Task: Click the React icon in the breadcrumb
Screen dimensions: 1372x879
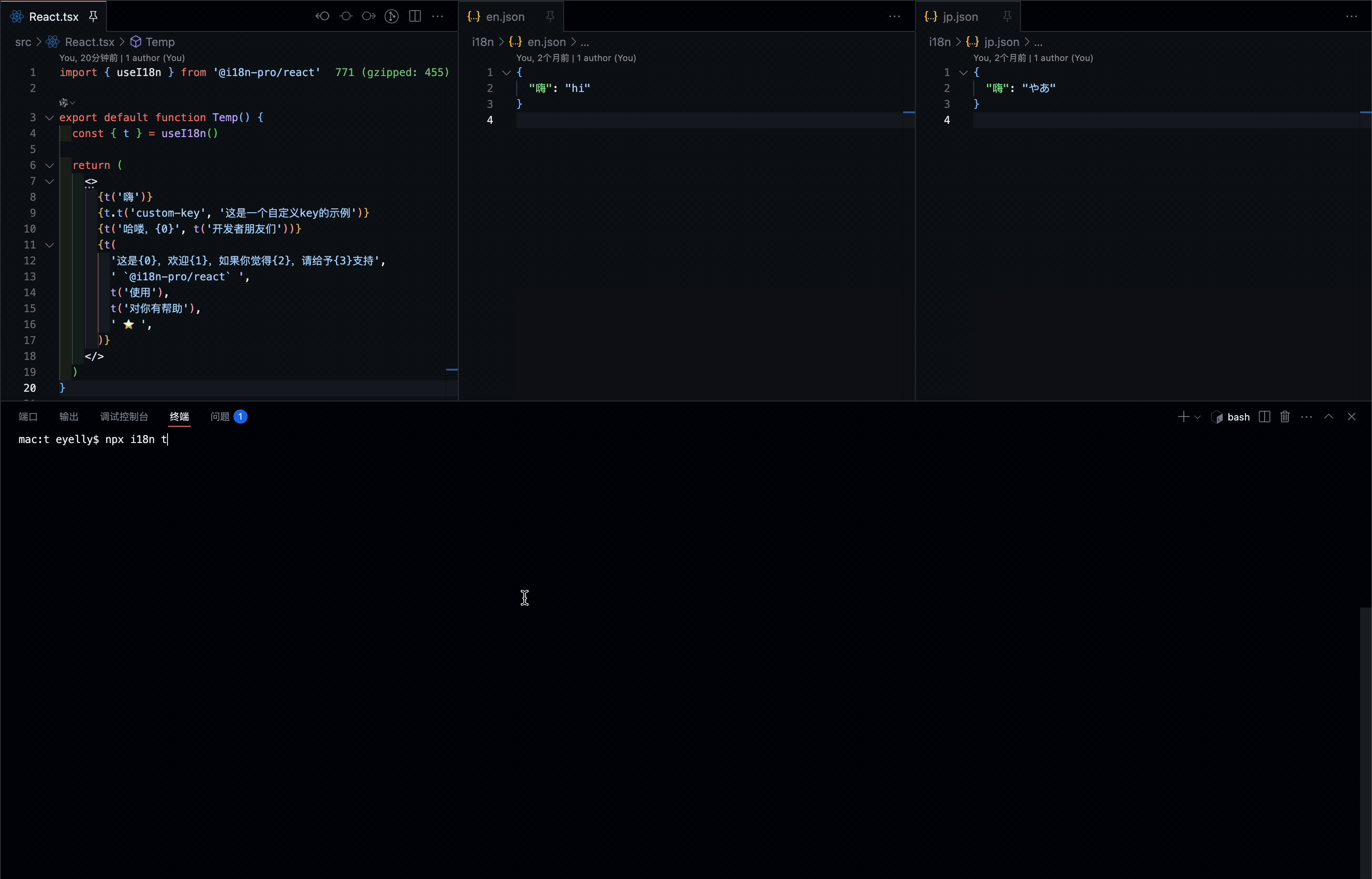Action: pos(53,42)
